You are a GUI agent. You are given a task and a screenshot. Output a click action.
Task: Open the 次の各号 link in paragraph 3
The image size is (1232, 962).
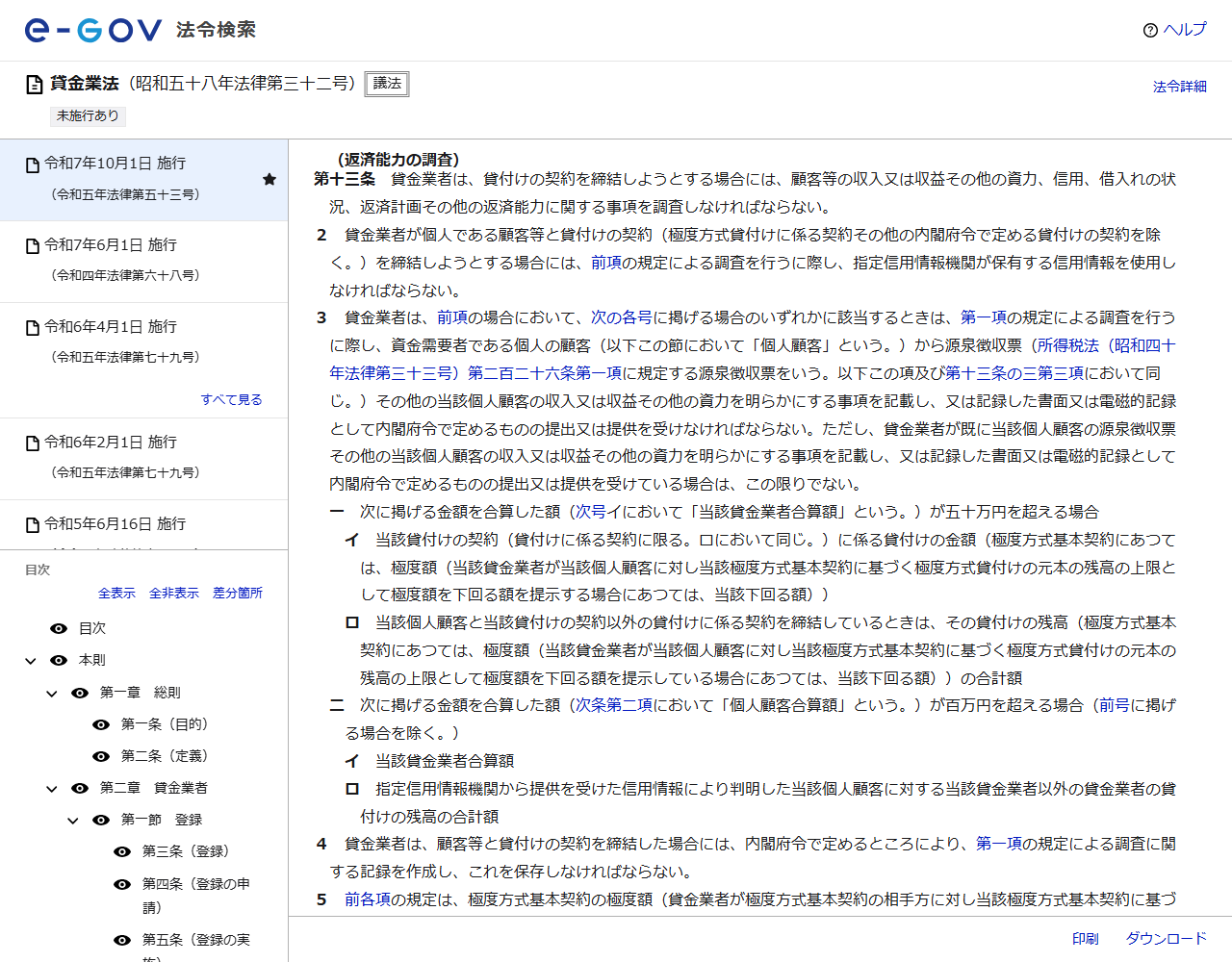[622, 317]
